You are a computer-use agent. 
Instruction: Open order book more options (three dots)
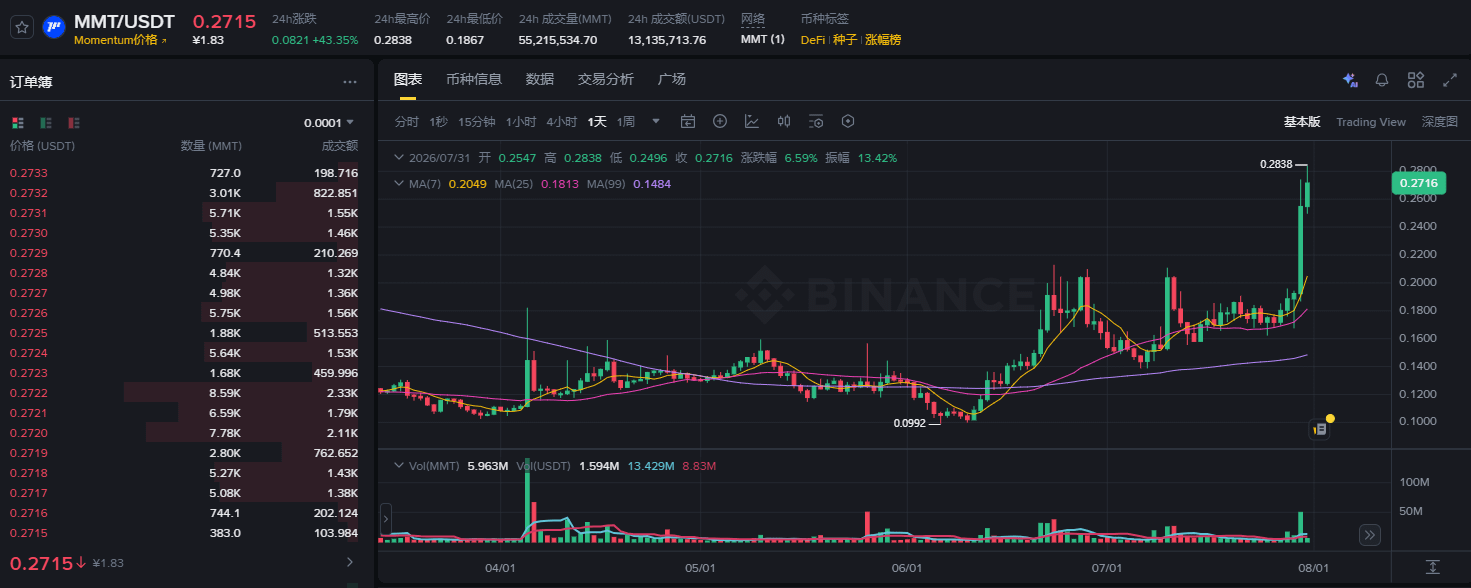click(x=350, y=82)
